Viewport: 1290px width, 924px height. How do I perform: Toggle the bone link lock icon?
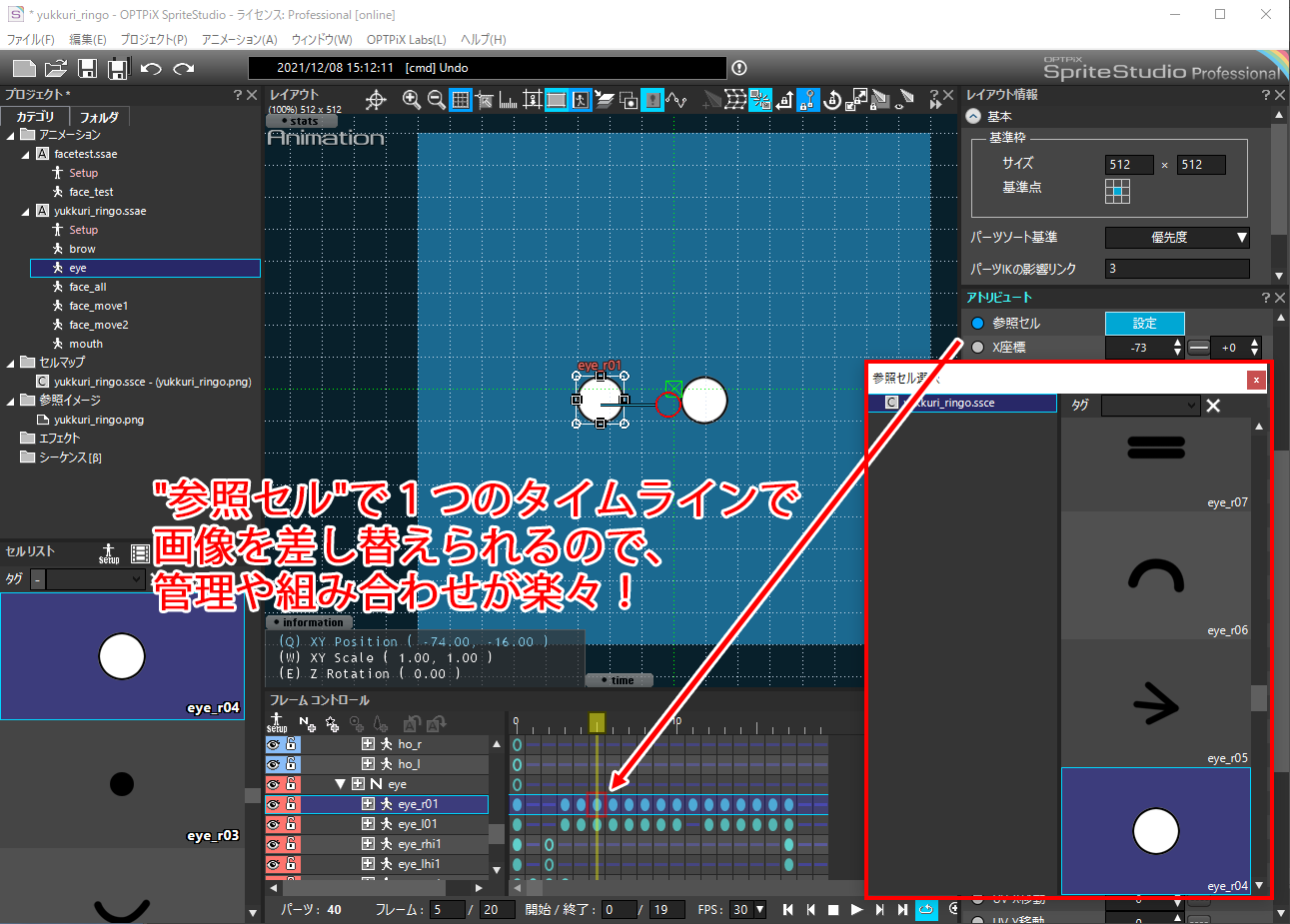click(808, 100)
